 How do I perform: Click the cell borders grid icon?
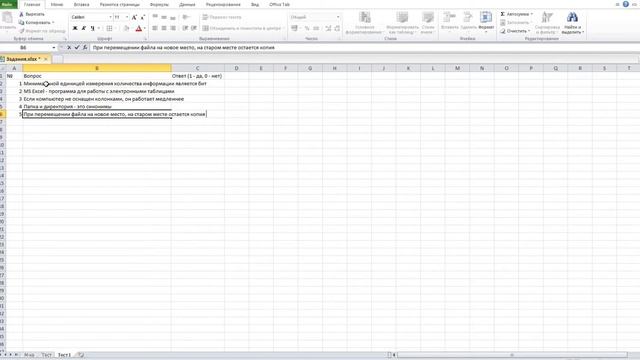pos(109,28)
